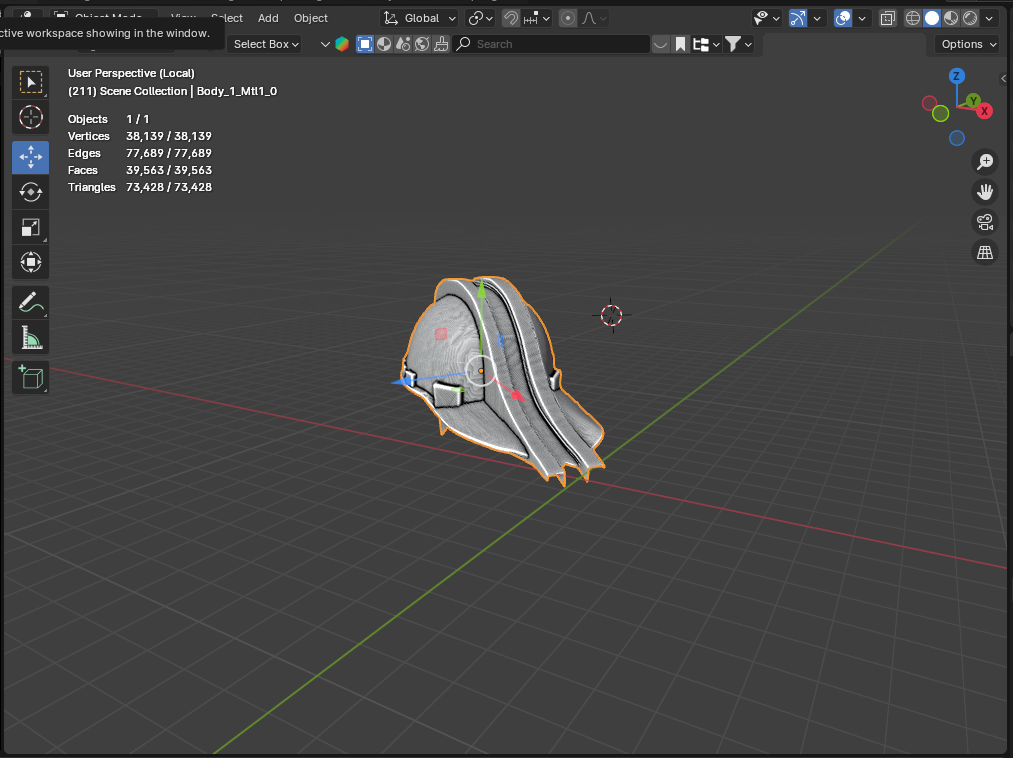Viewport: 1013px width, 758px height.
Task: Open the transform pivot point dropdown
Action: point(481,18)
